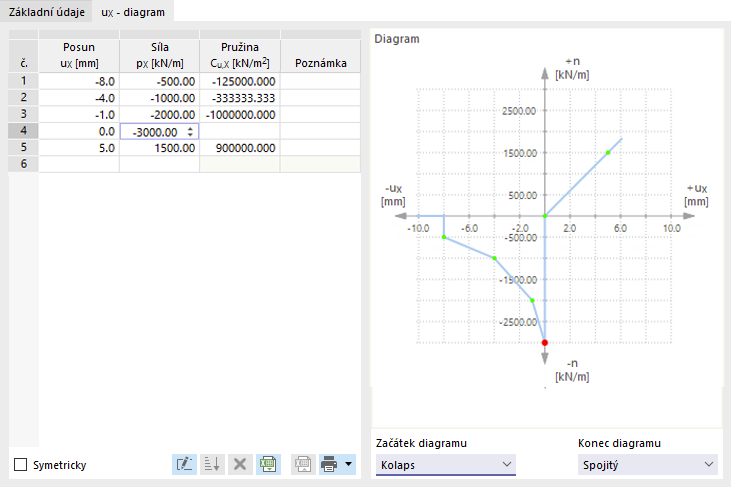731x487 pixels.
Task: Click the delete row X icon
Action: pos(240,464)
